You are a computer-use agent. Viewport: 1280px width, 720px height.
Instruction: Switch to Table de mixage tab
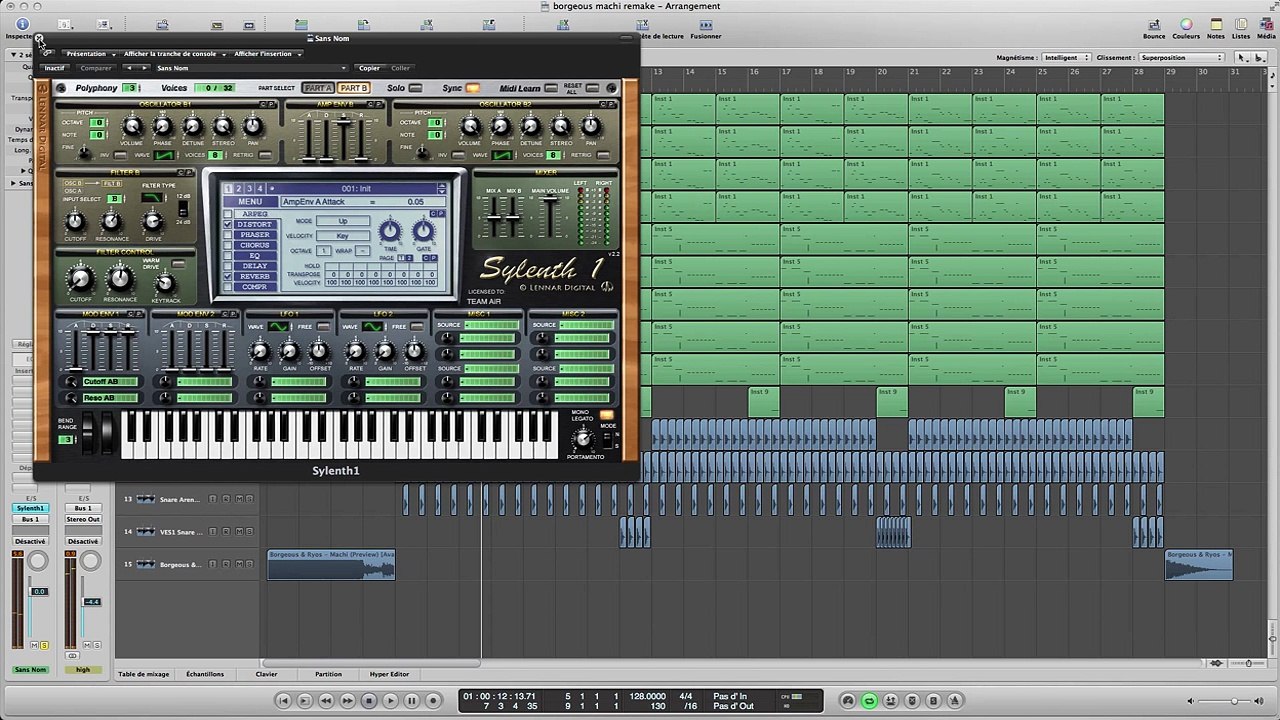click(x=144, y=674)
